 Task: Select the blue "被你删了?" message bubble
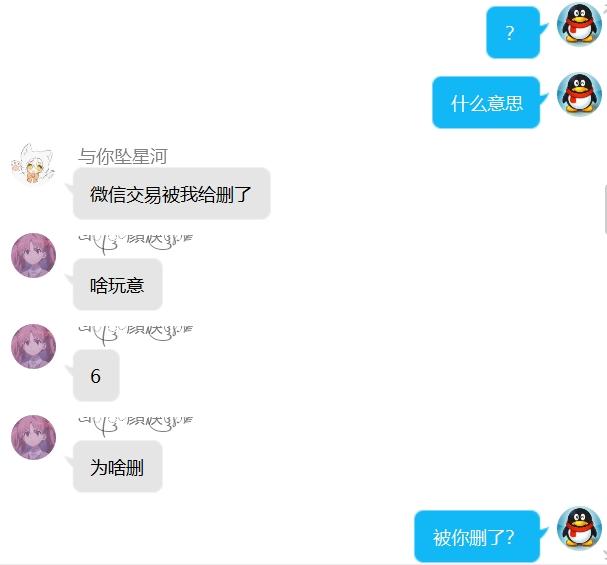click(477, 537)
